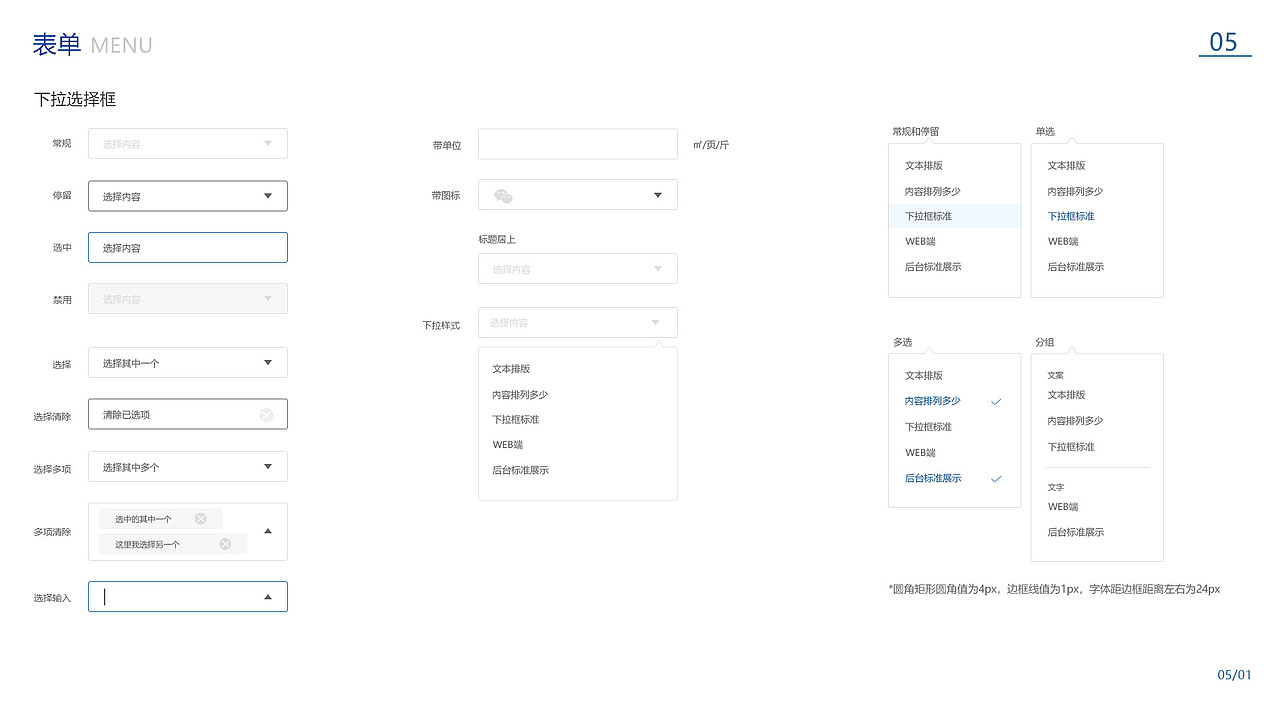Click the 选择清除 row label
The height and width of the screenshot is (720, 1280).
click(x=52, y=416)
